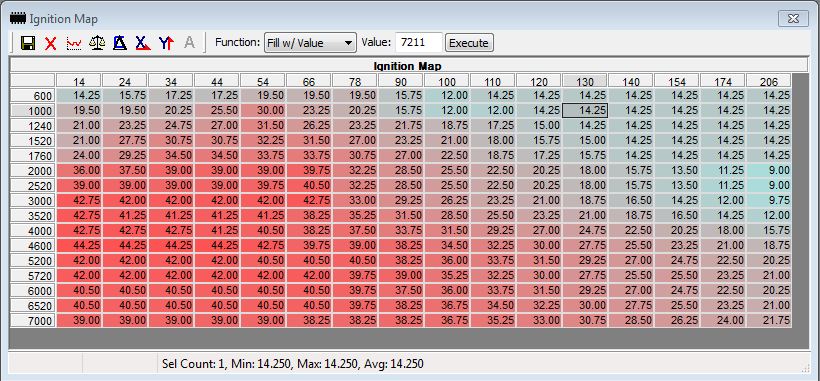Click the X axis icon
Image resolution: width=820 pixels, height=381 pixels.
(143, 43)
